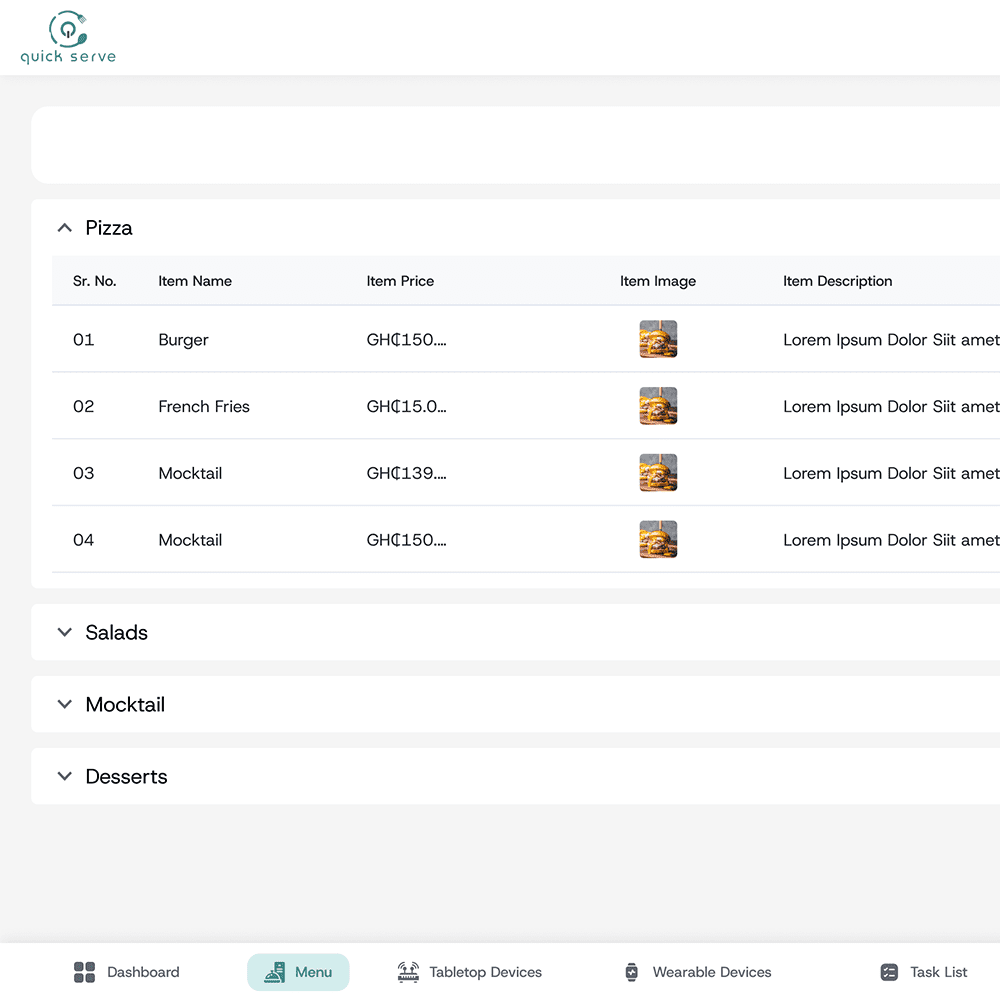Open the French Fries image thumbnail

658,406
